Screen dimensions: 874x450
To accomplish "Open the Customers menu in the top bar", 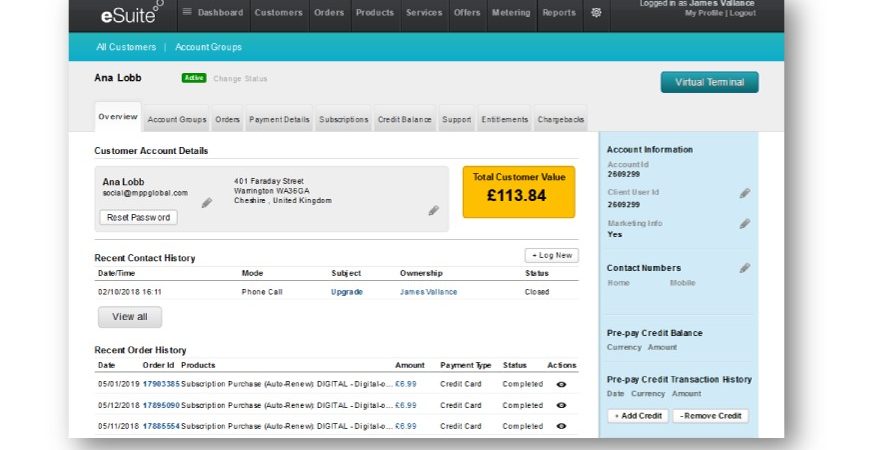I will click(278, 13).
